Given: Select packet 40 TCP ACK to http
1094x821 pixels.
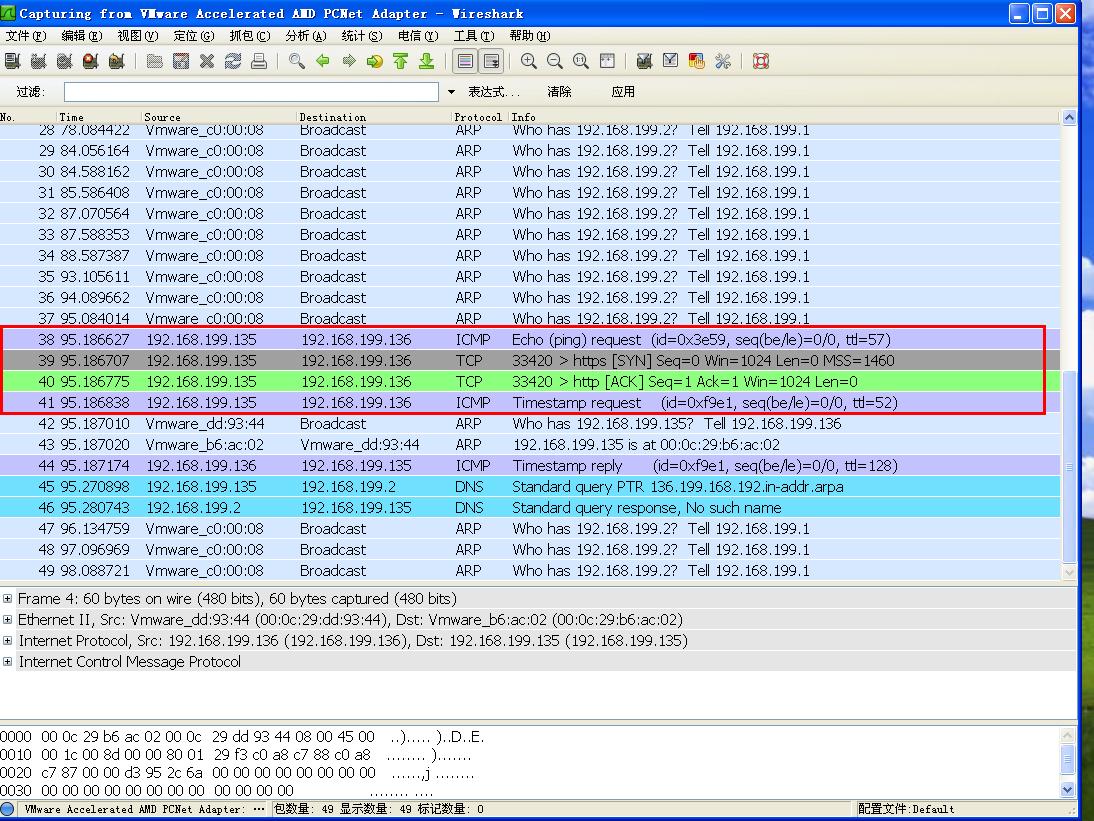Looking at the screenshot, I should coord(530,382).
